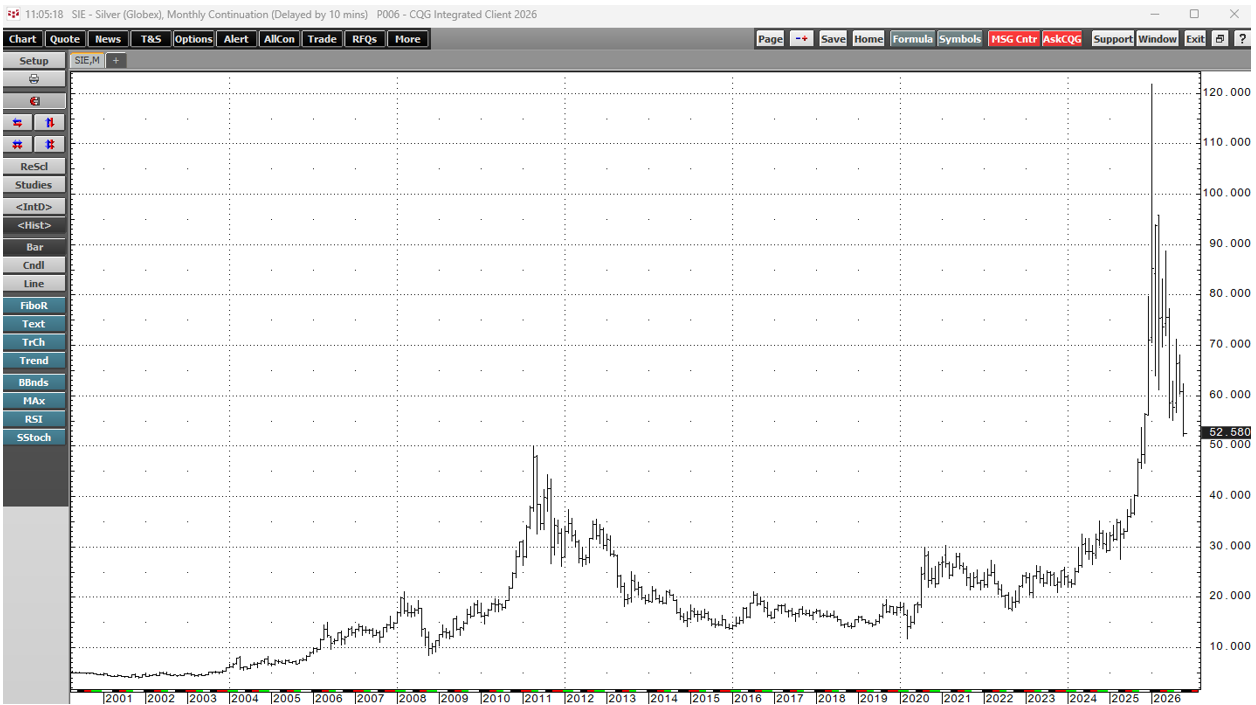
Task: Open the Studies list
Action: (x=34, y=185)
